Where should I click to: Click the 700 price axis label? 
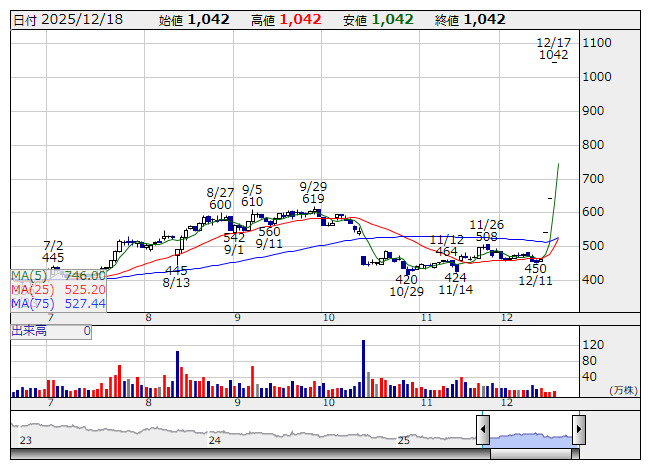pyautogui.click(x=593, y=179)
